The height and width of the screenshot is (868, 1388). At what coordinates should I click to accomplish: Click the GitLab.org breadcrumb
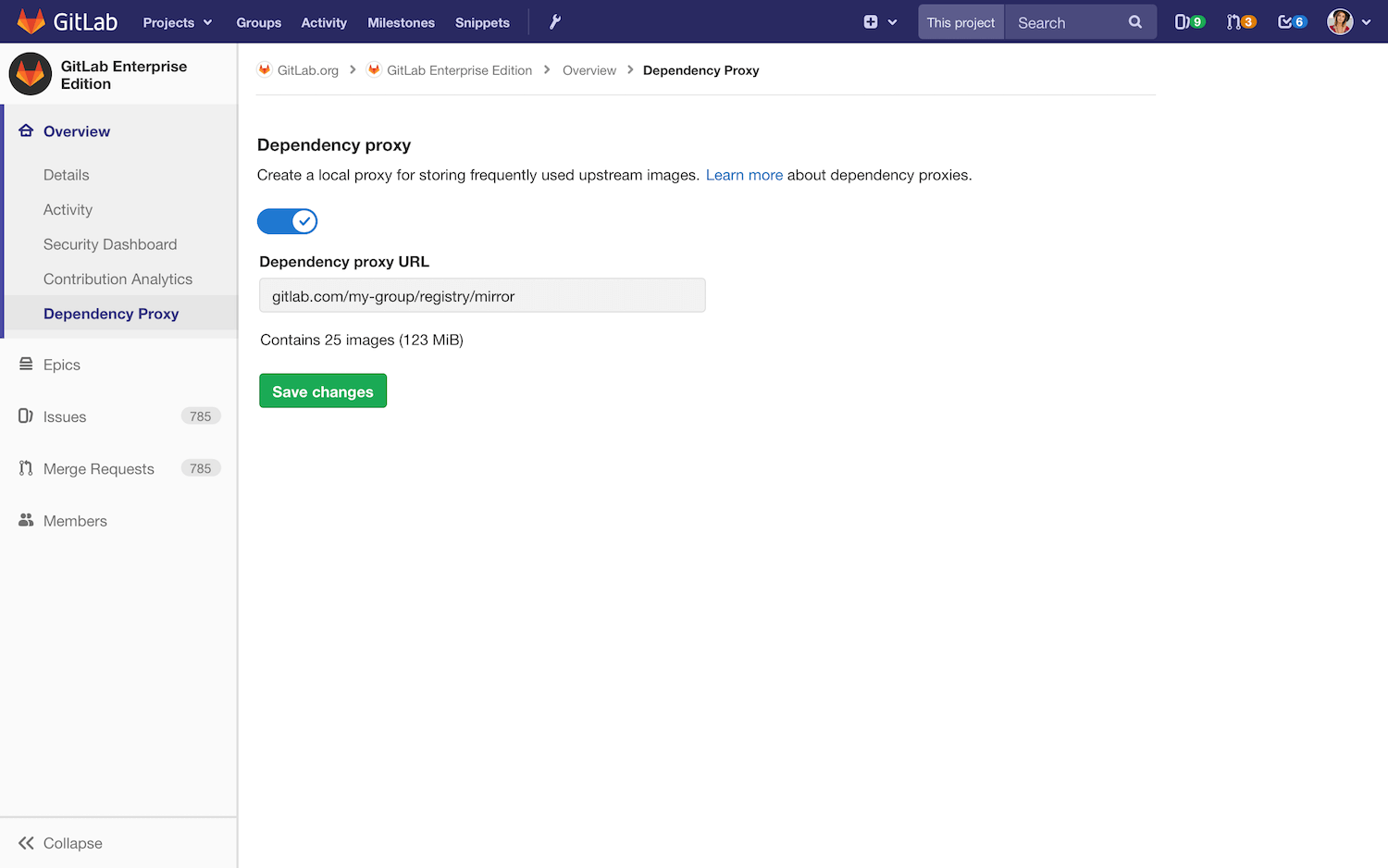pyautogui.click(x=306, y=69)
